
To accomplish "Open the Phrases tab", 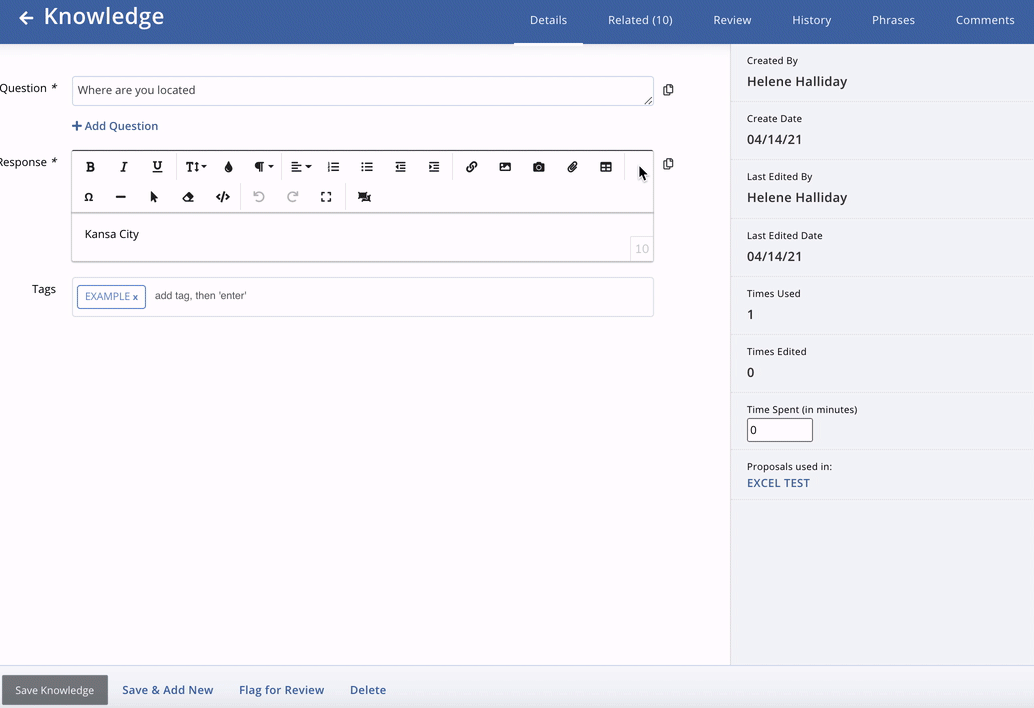I will click(894, 20).
